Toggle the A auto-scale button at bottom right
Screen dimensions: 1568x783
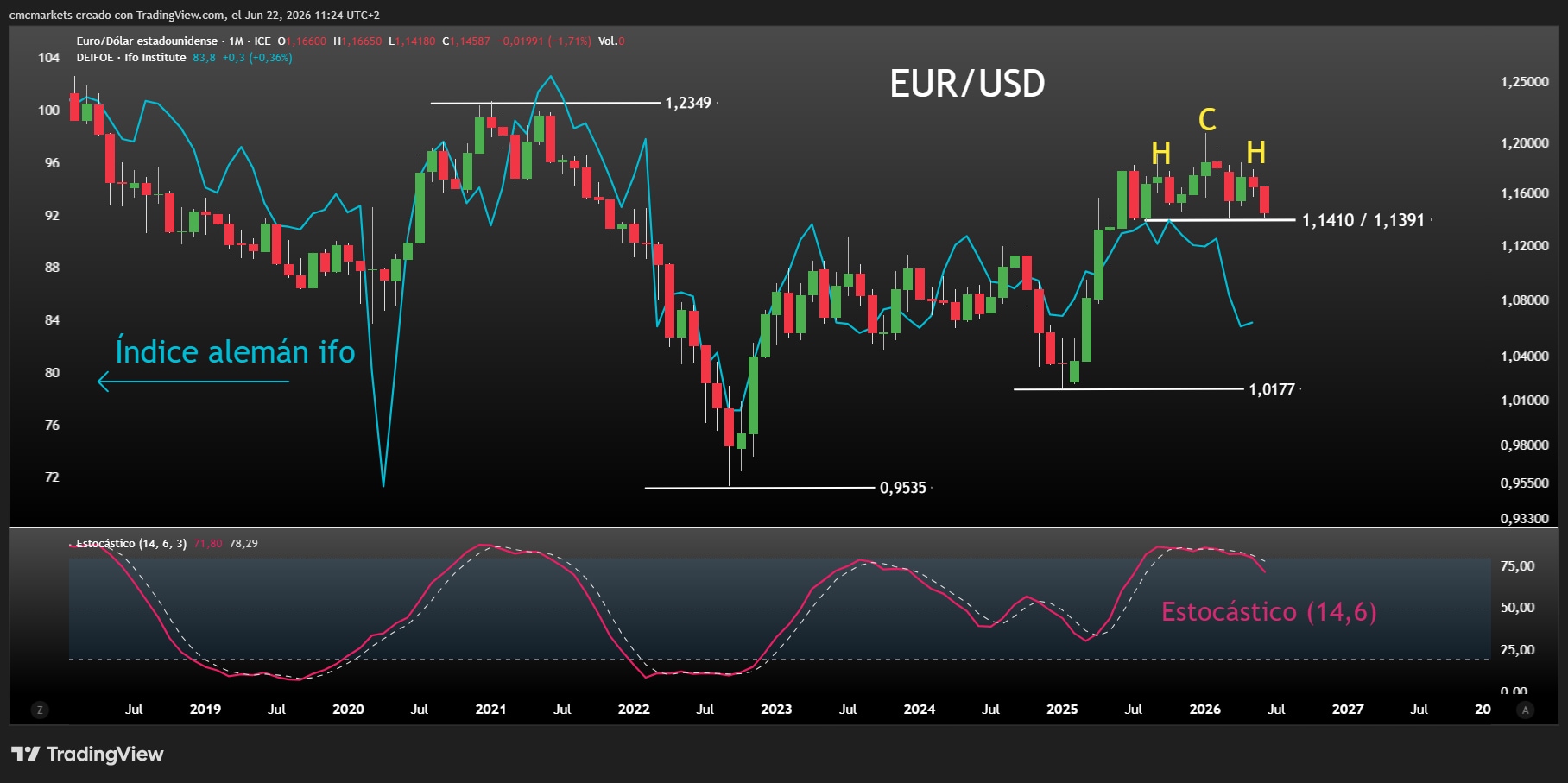click(1526, 710)
